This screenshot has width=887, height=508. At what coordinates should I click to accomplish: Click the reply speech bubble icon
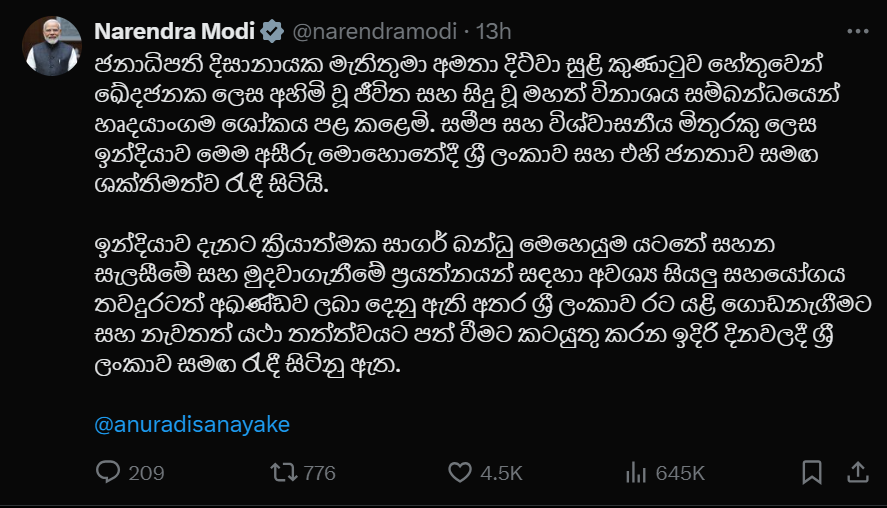click(x=107, y=472)
